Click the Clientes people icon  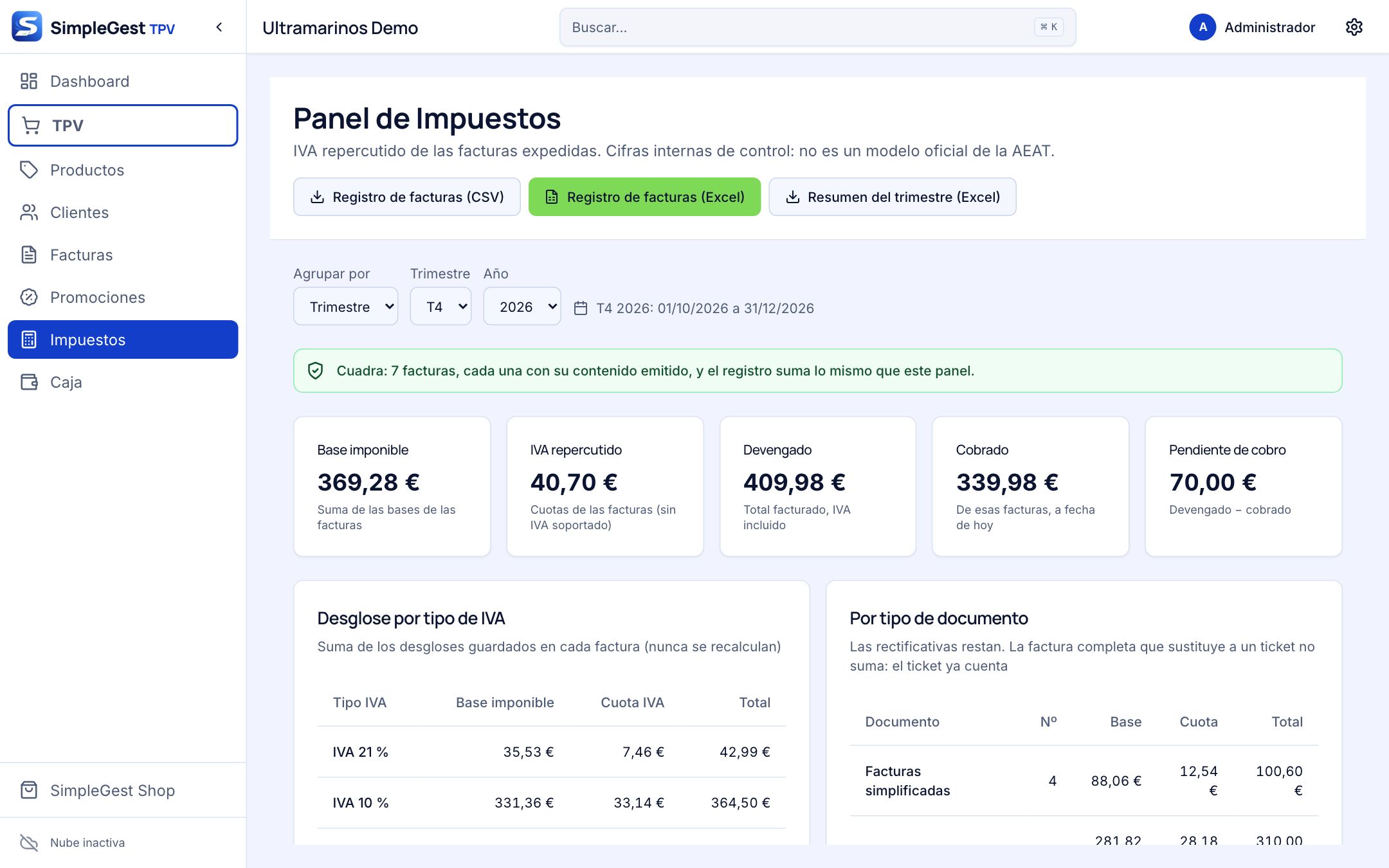[29, 212]
